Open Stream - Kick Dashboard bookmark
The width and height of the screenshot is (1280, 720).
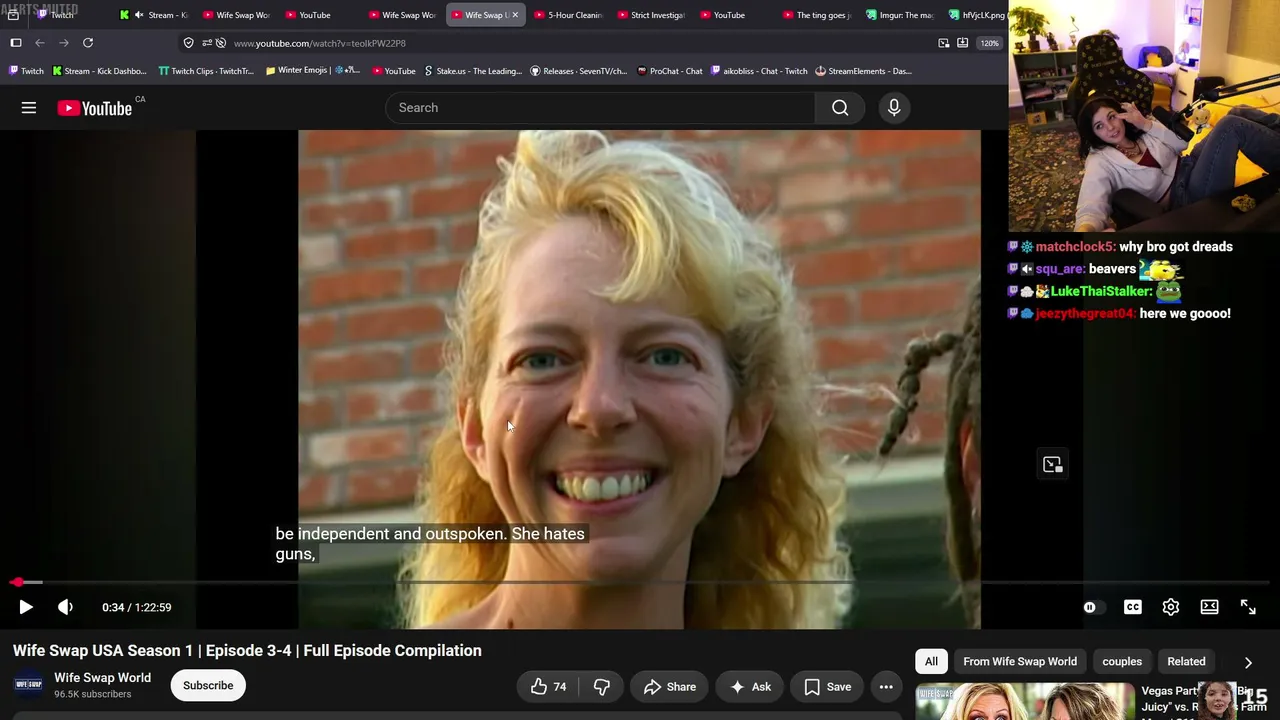tap(99, 71)
